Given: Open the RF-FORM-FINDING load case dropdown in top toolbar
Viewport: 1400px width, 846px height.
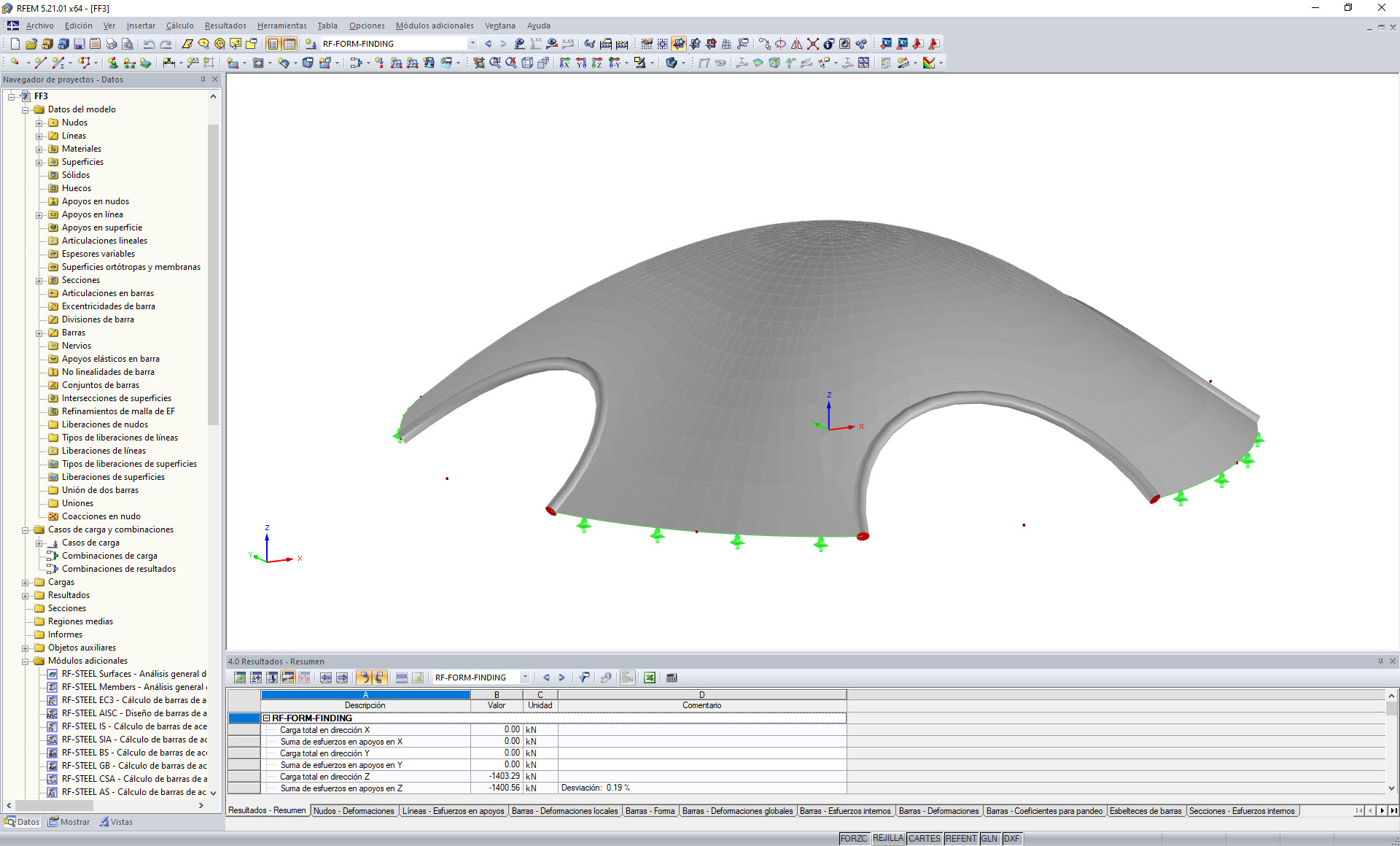Looking at the screenshot, I should click(x=472, y=44).
